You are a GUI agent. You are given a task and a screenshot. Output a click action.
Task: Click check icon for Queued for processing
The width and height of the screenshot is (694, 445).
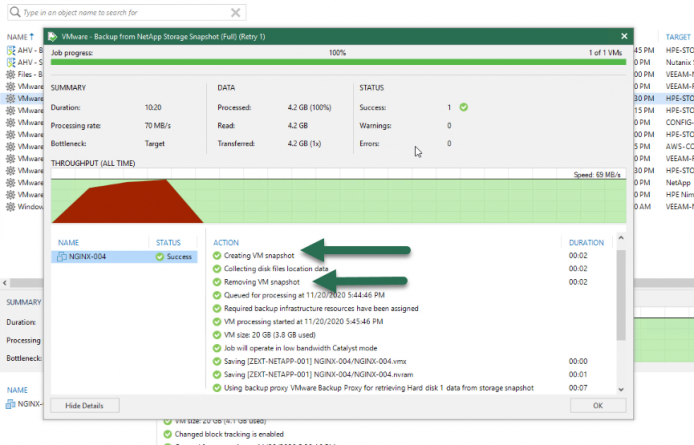[x=217, y=295]
